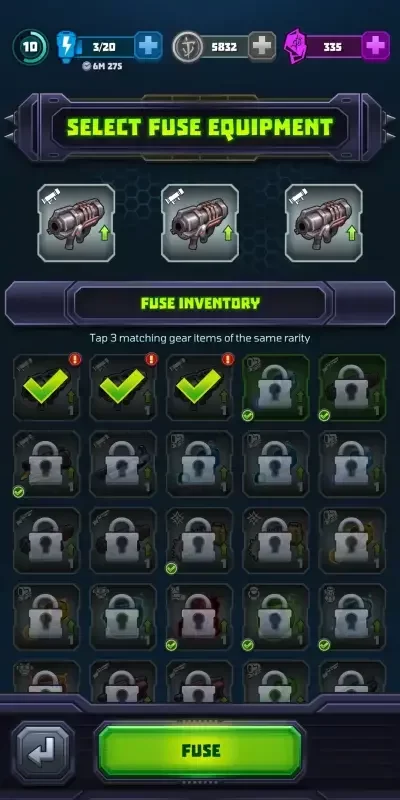Tap the SELECT FUSE EQUIPMENT title banner

[x=200, y=127]
